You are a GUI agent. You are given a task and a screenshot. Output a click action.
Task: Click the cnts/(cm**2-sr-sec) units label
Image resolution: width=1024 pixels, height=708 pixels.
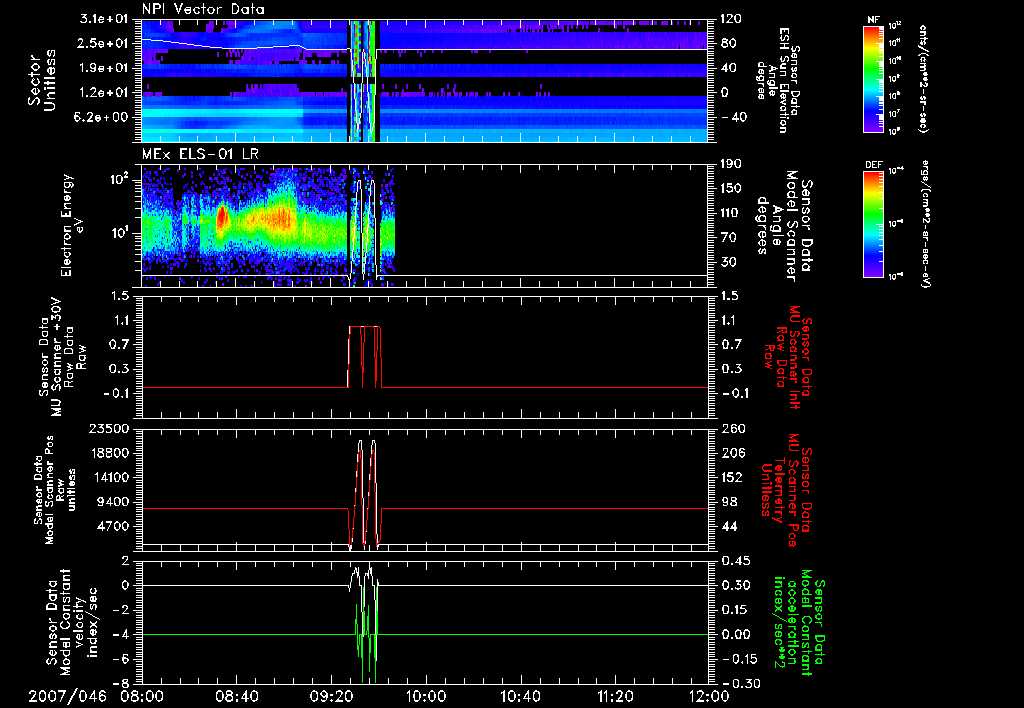click(923, 79)
